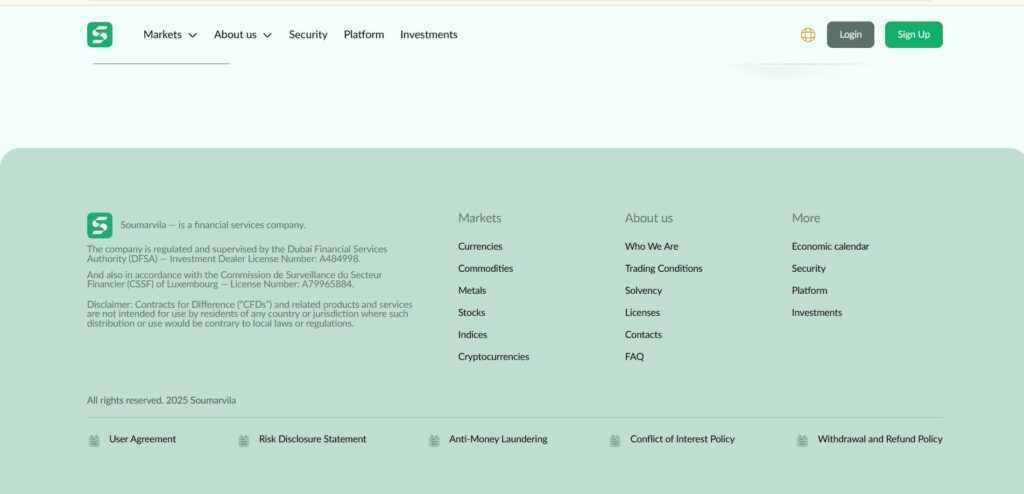Screen dimensions: 1024x494
Task: Click the Risk Disclosure Statement document icon
Action: click(244, 440)
